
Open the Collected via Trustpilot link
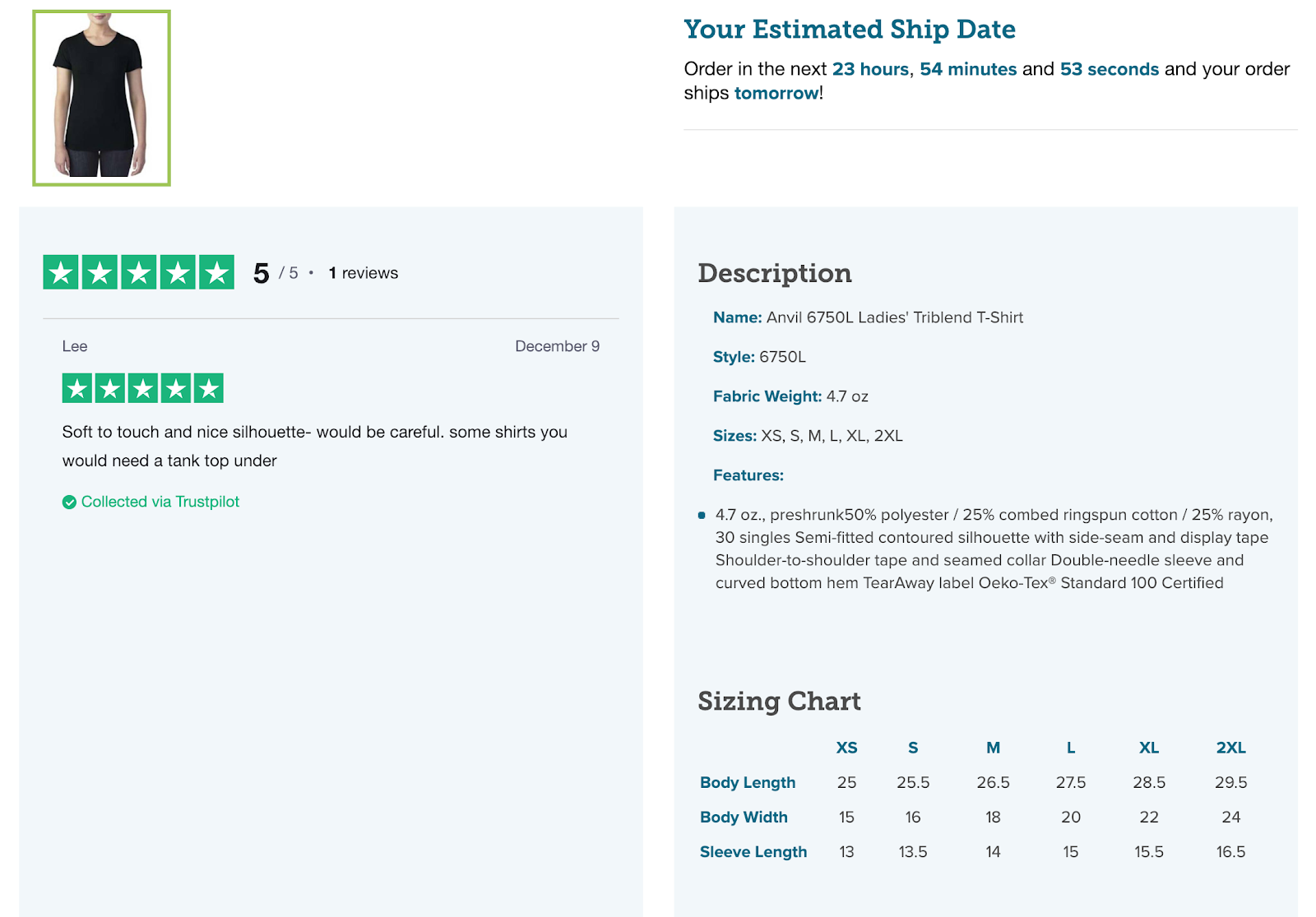pos(160,502)
